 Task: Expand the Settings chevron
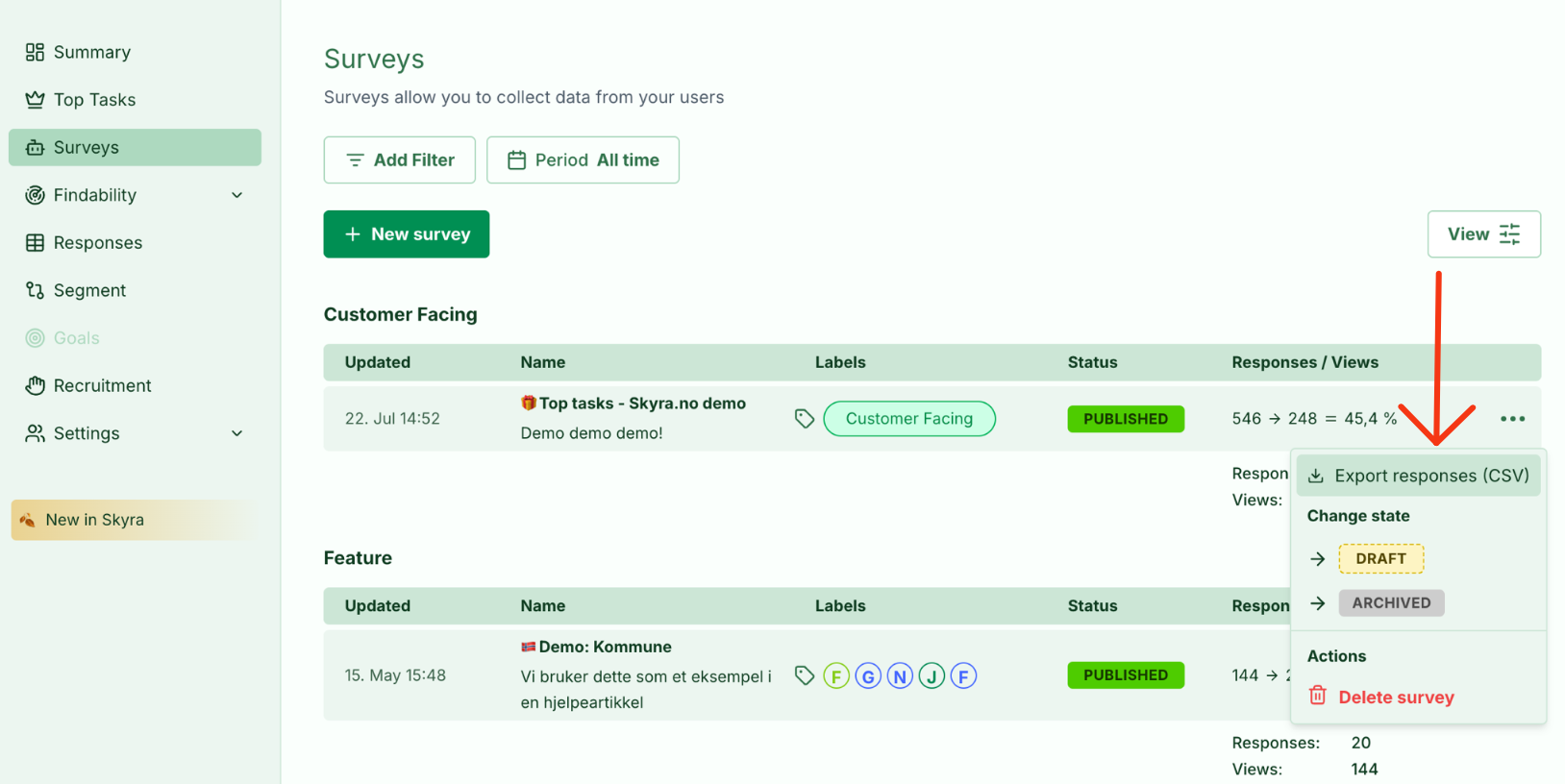point(237,433)
